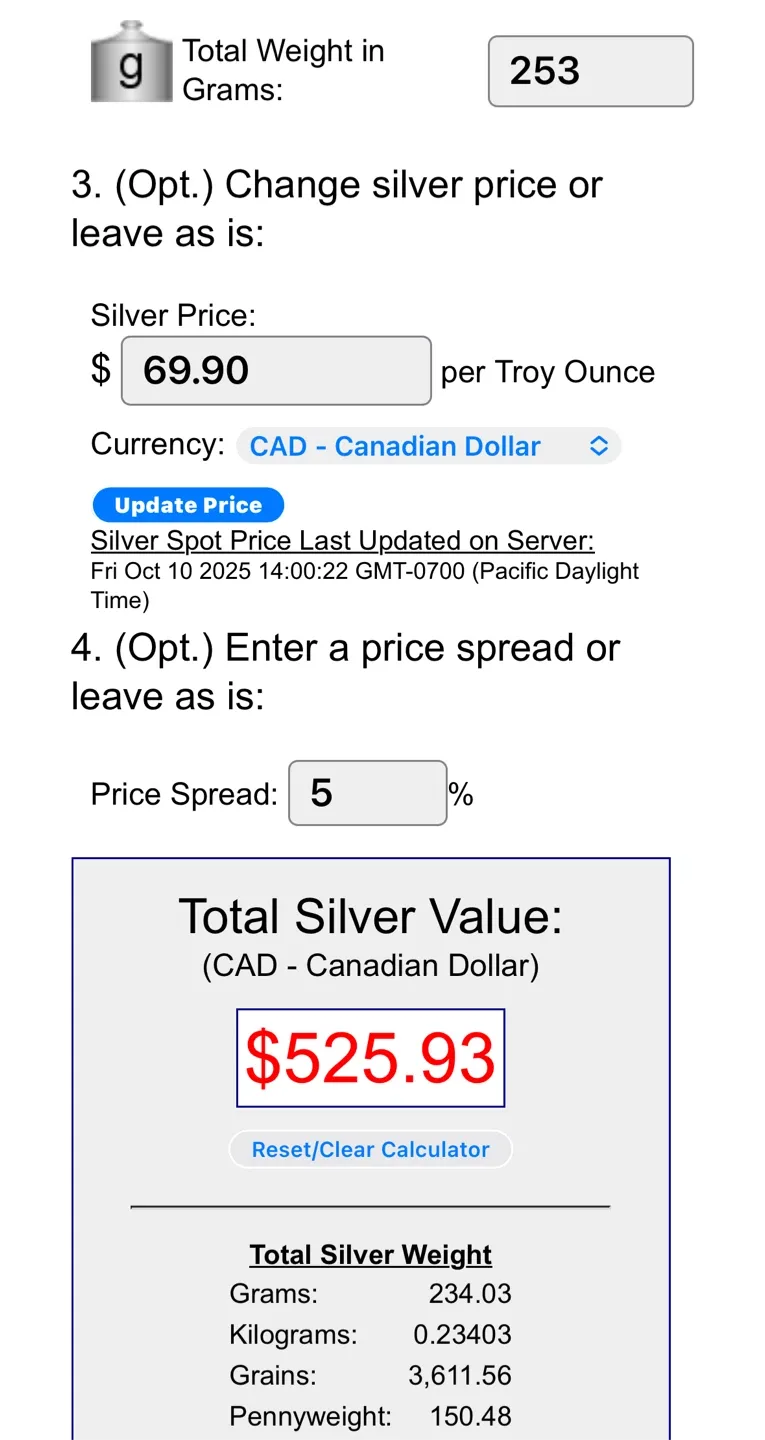The image size is (765, 1440).
Task: Click the Pennyweight value 150.48
Action: click(470, 1417)
